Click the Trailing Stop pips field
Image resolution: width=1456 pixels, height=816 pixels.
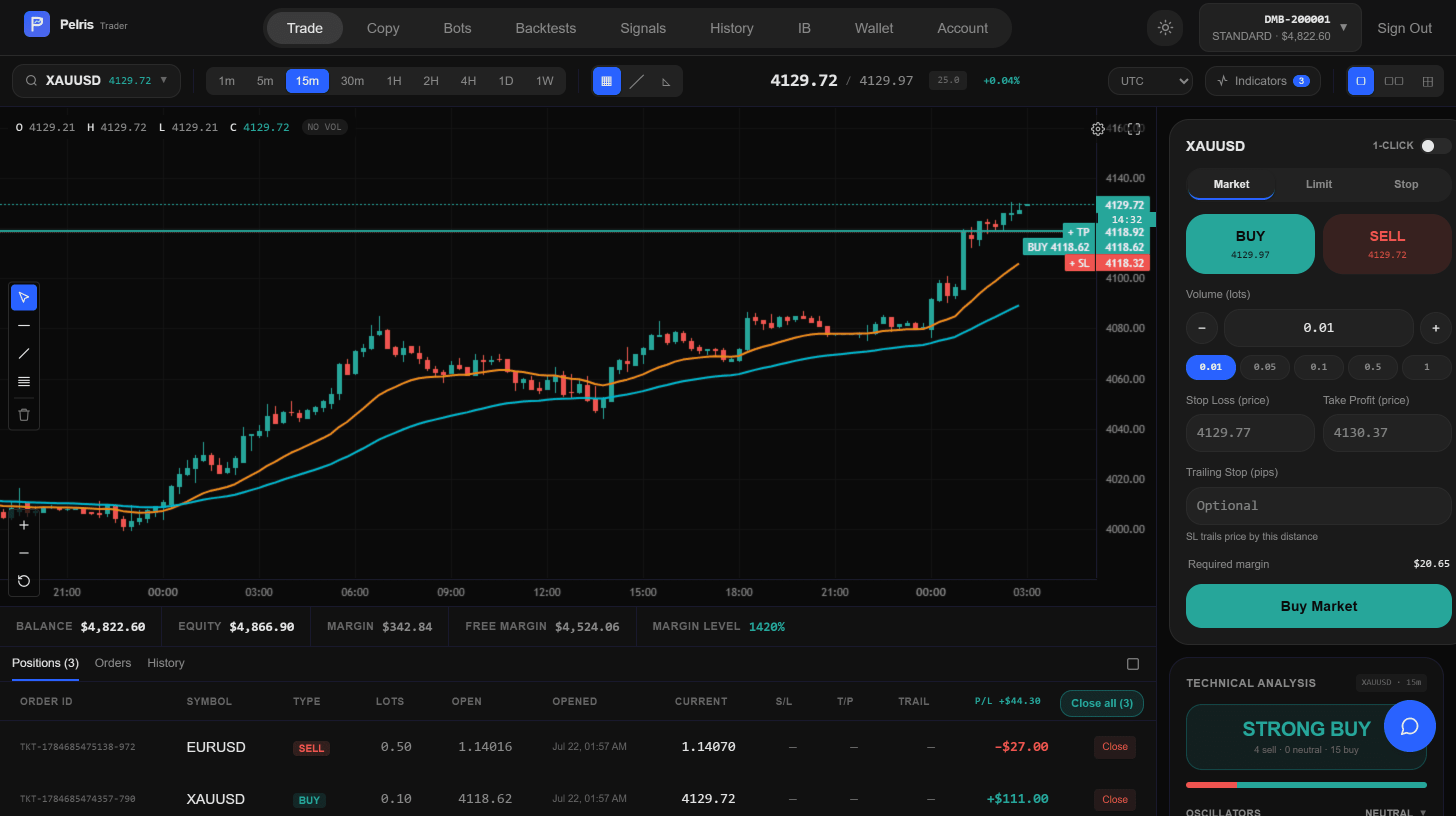1318,506
